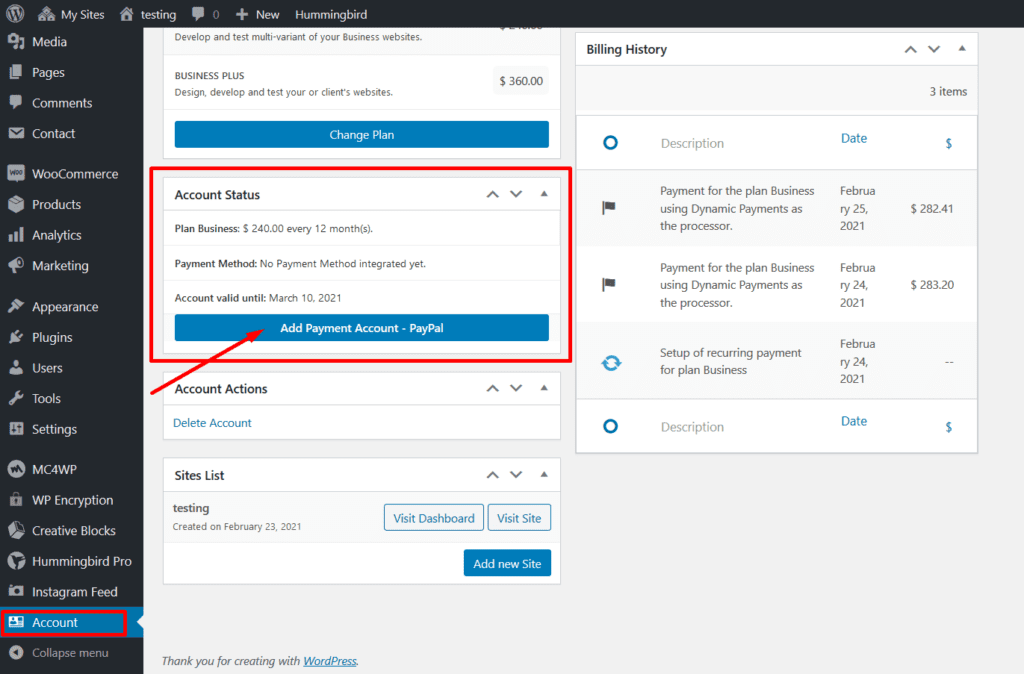This screenshot has width=1024, height=674.
Task: Click the Analytics bar chart icon
Action: 16,235
